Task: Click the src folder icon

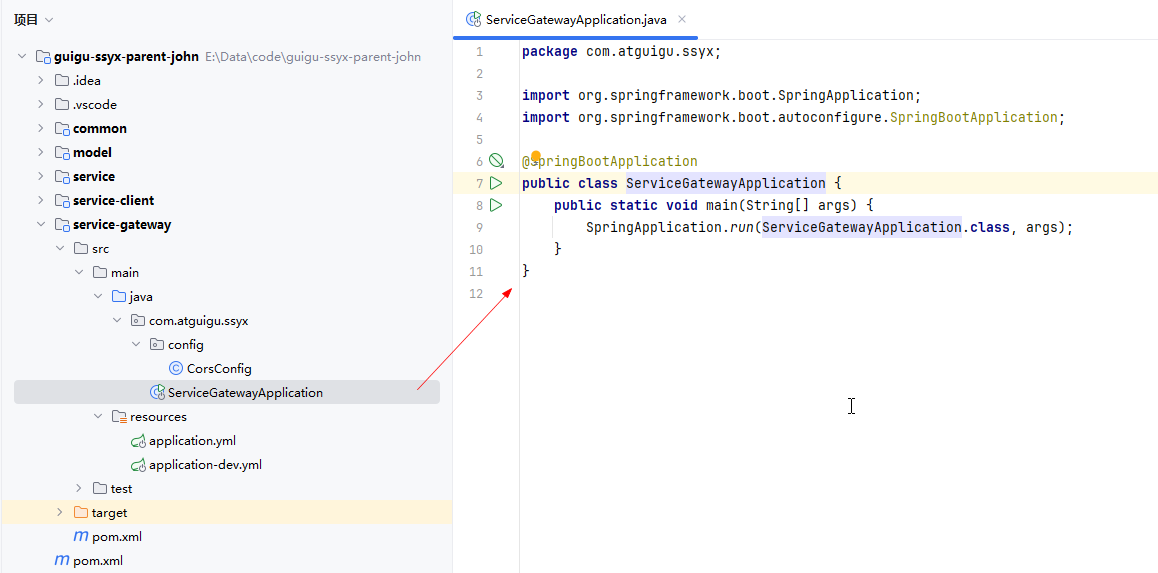Action: 81,249
